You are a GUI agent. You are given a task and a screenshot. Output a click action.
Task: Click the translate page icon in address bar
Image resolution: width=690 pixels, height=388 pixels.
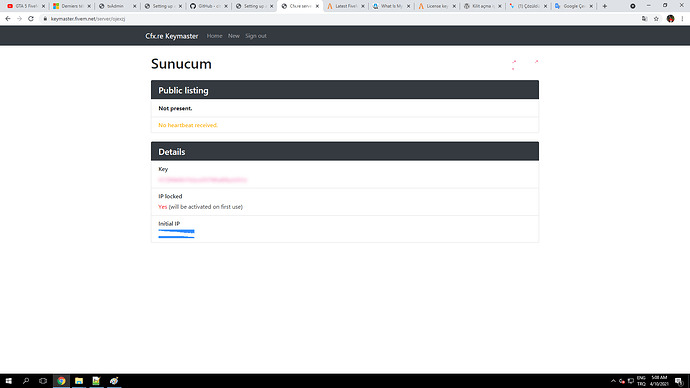[x=645, y=19]
